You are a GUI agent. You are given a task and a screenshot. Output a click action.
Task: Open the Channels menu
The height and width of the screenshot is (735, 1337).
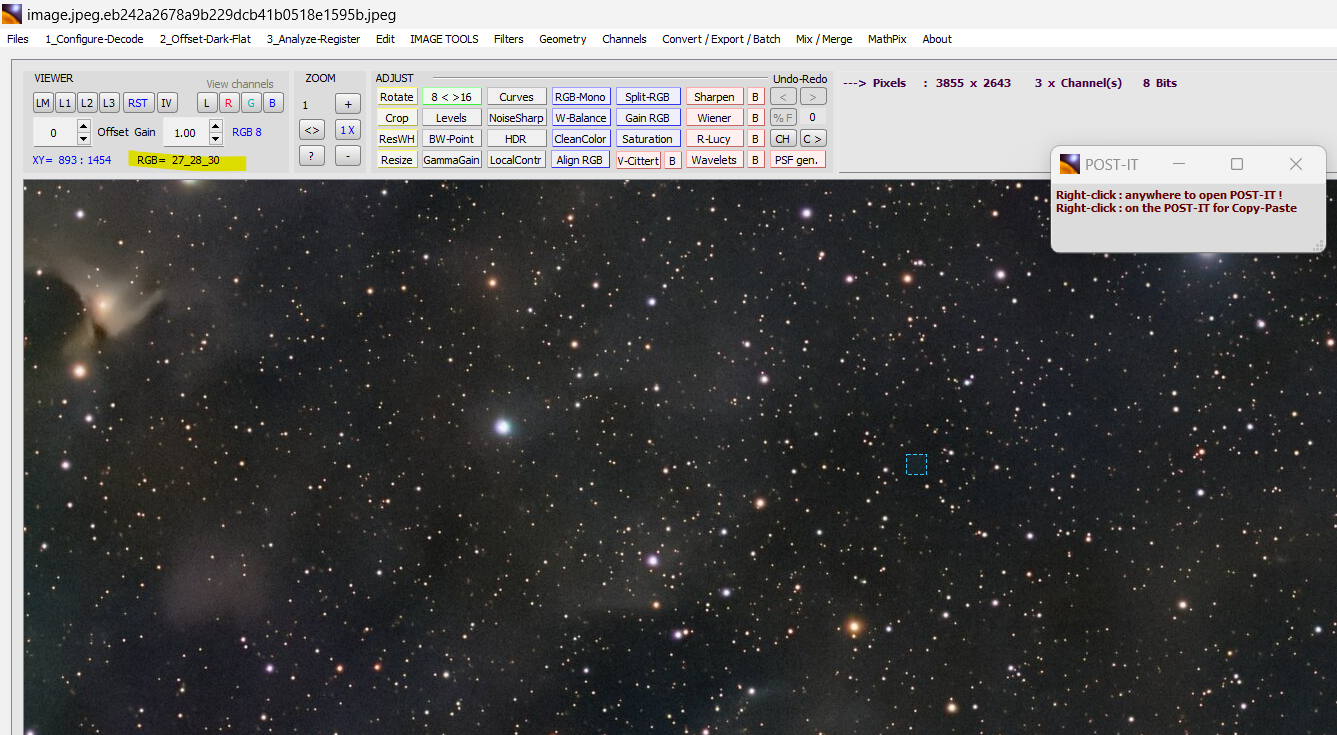coord(624,39)
